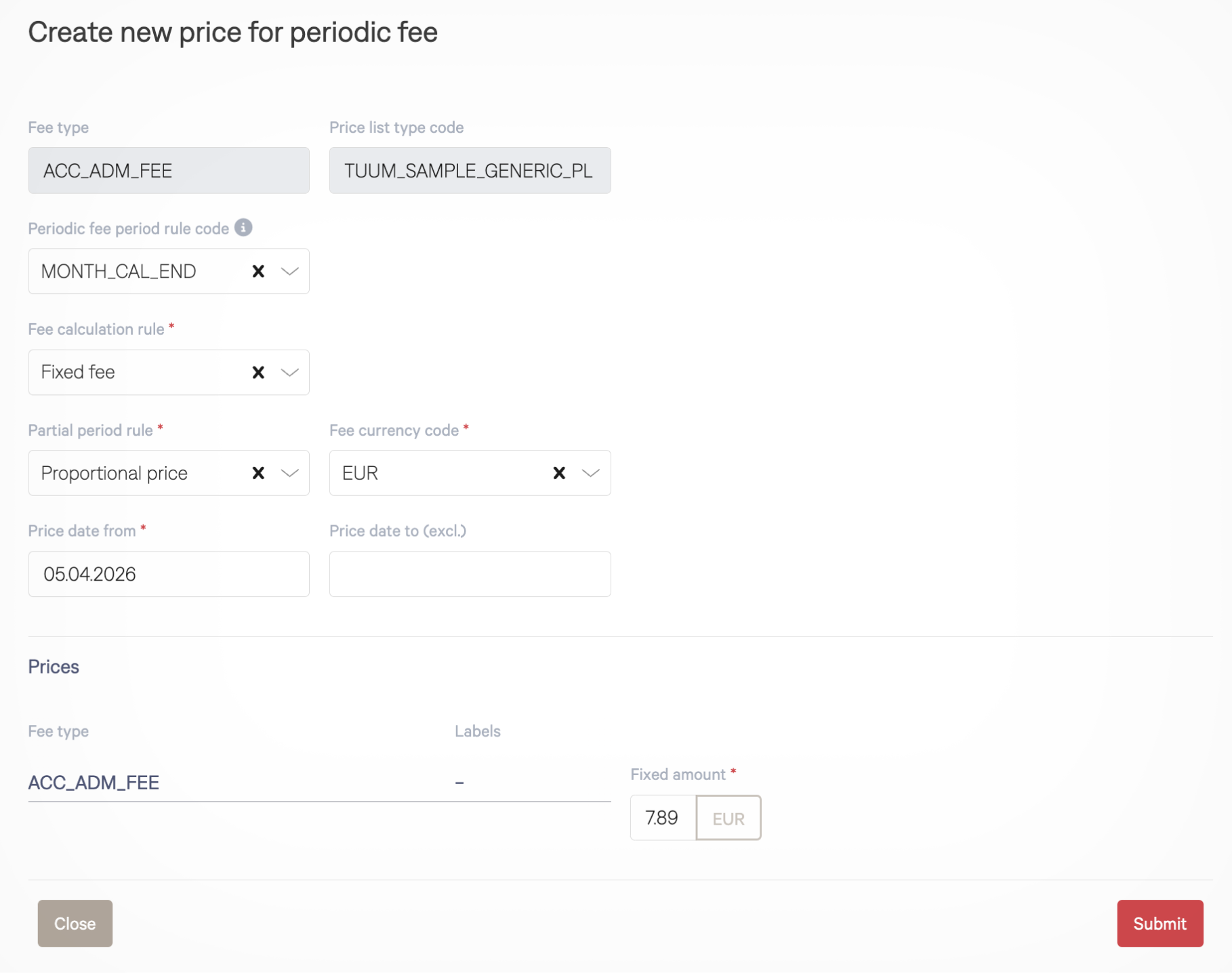Submit the new periodic fee price
1232x973 pixels.
[x=1159, y=924]
